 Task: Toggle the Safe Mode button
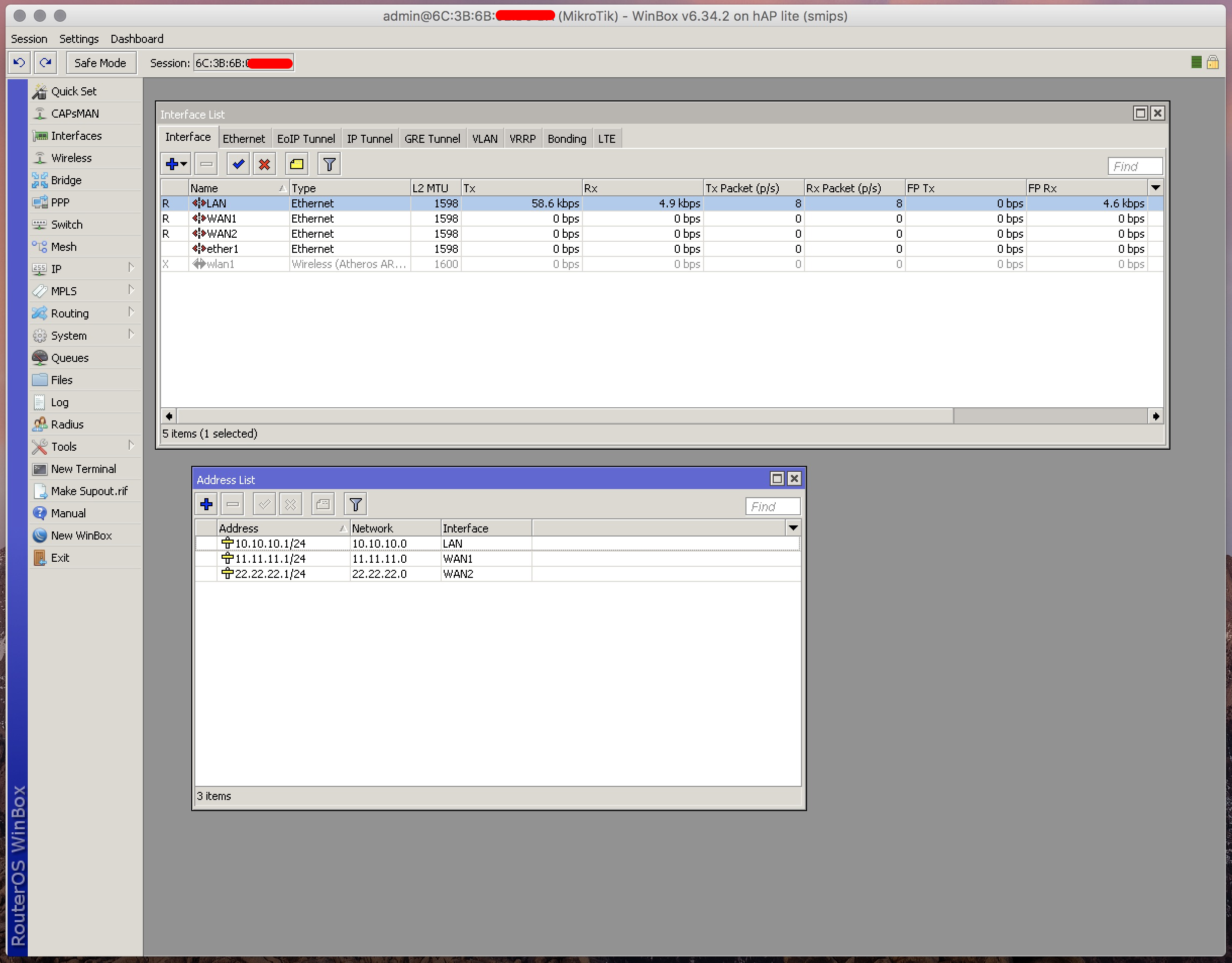(100, 63)
